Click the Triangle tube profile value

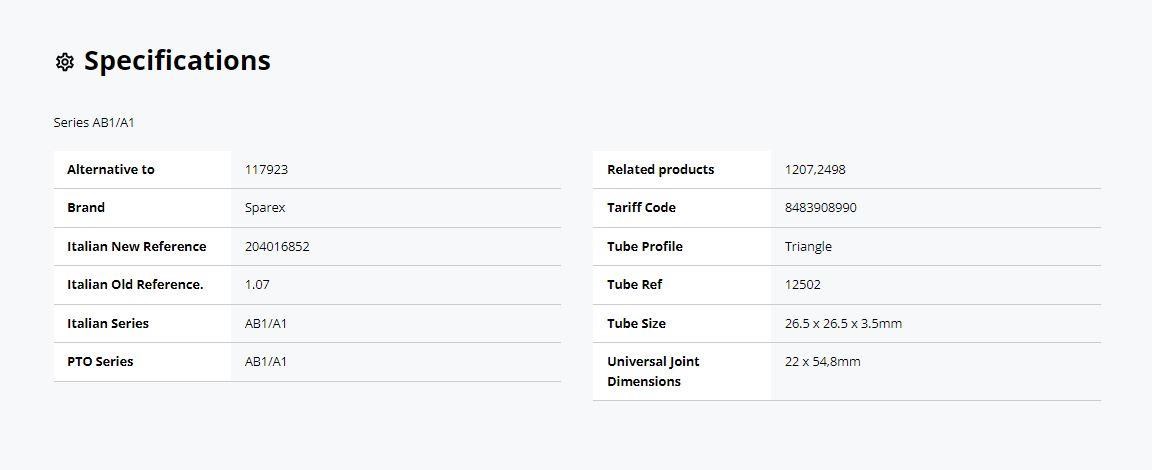tap(808, 247)
